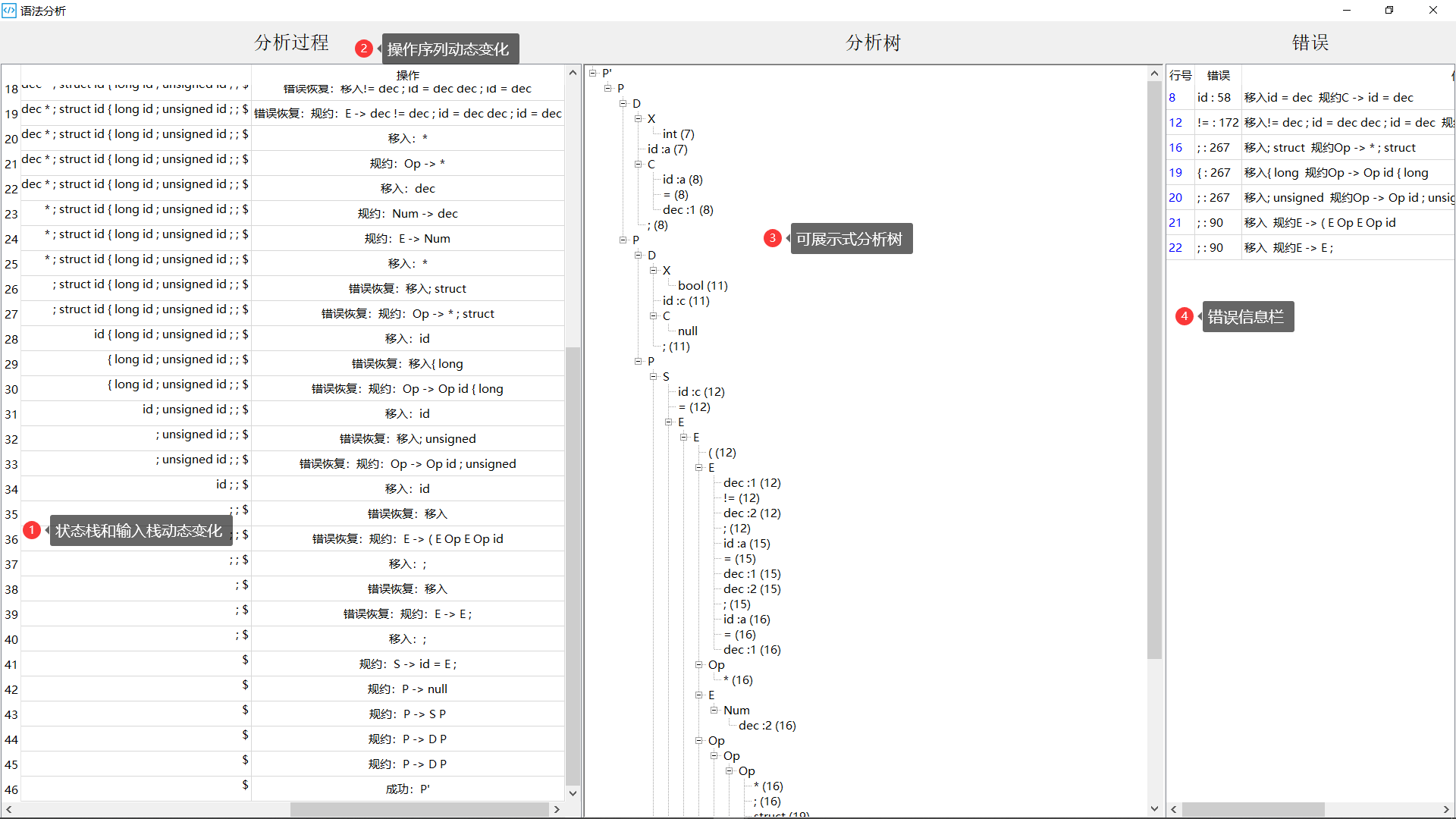This screenshot has width=1456, height=819.
Task: Select error row with line number 8
Action: click(1310, 97)
